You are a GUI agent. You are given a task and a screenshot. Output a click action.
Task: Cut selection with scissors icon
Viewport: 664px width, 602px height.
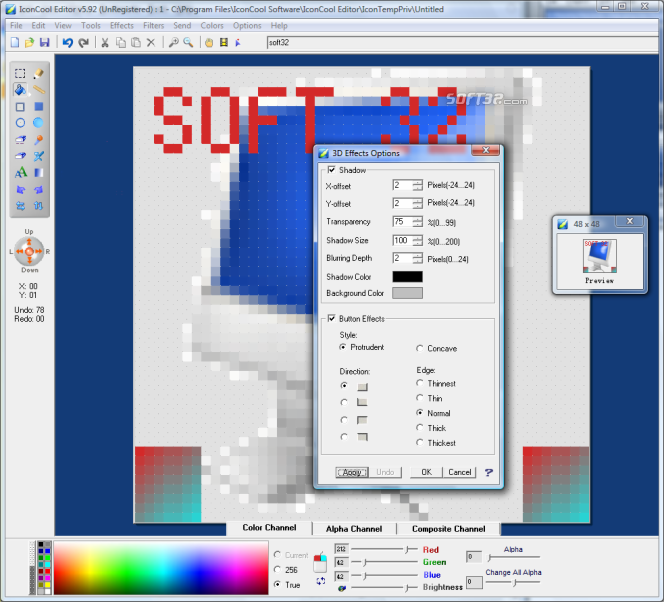click(105, 42)
